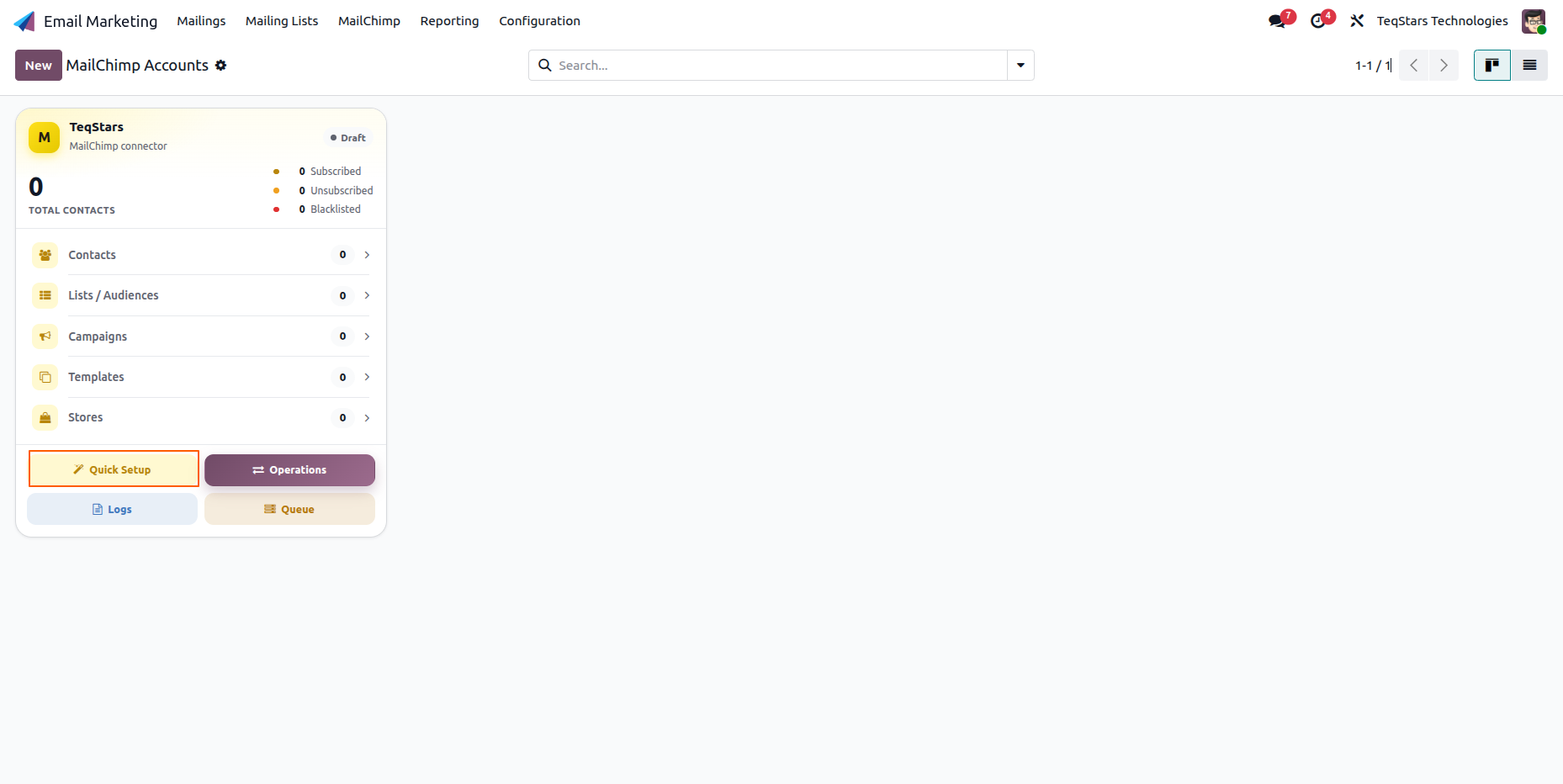The image size is (1563, 784).
Task: Switch to the List view
Action: point(1529,66)
